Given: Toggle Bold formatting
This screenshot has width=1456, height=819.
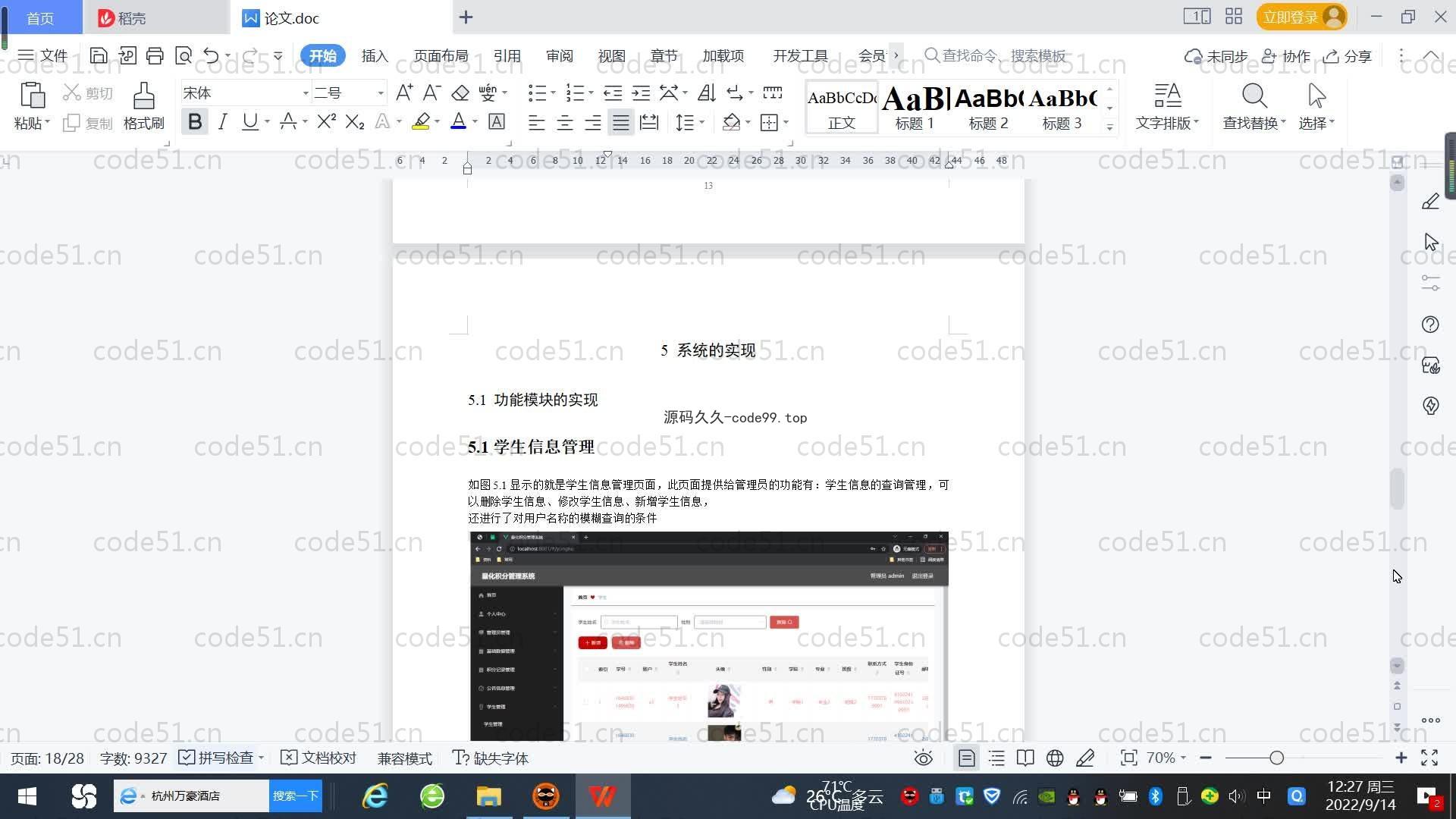Looking at the screenshot, I should click(195, 121).
